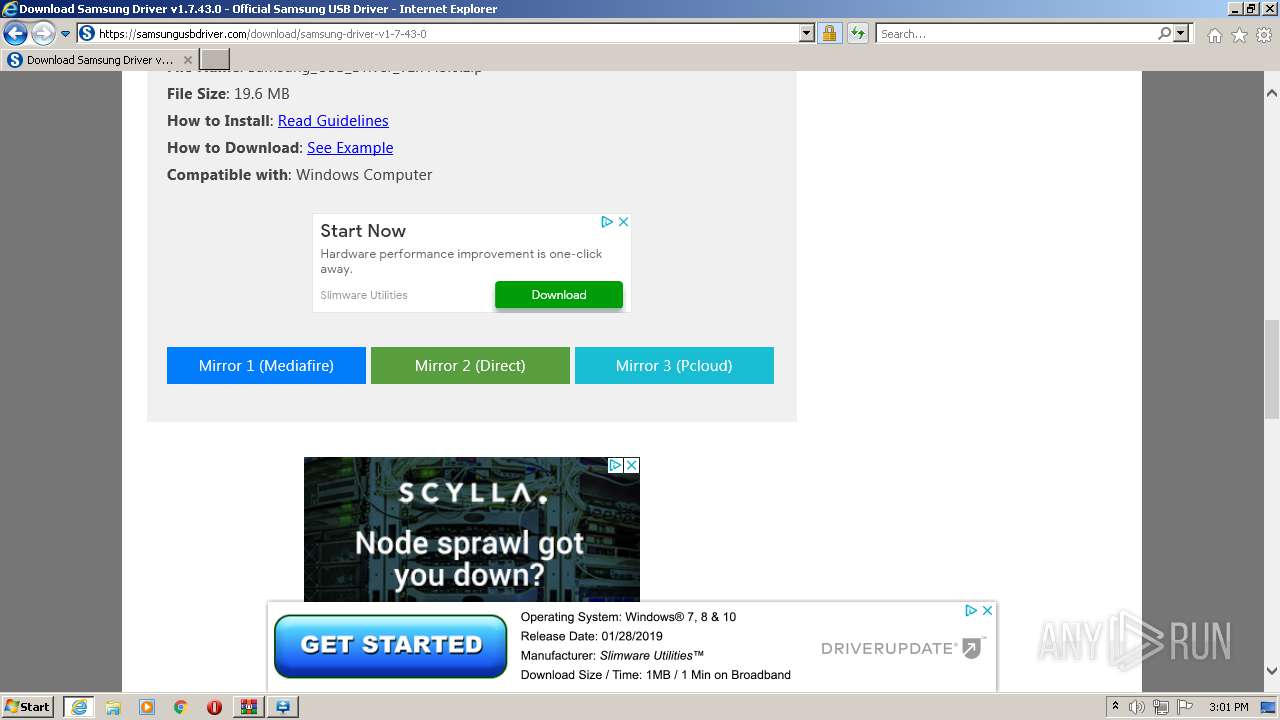This screenshot has width=1280, height=720.
Task: Open a new blank tab
Action: pyautogui.click(x=215, y=60)
